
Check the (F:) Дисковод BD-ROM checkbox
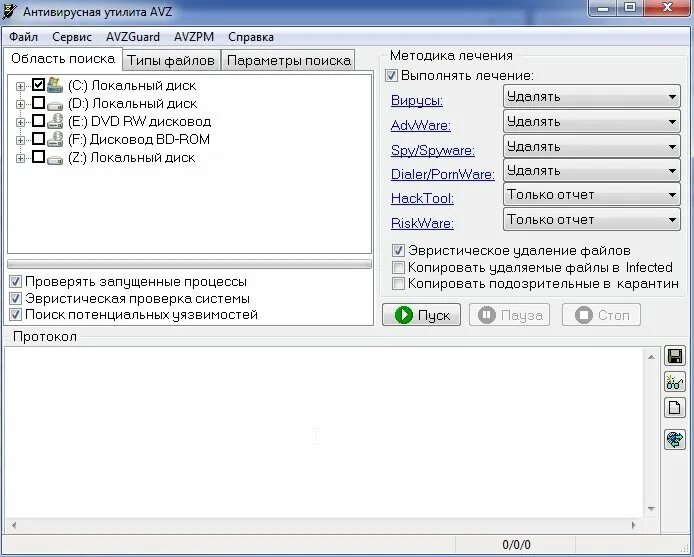coord(39,139)
